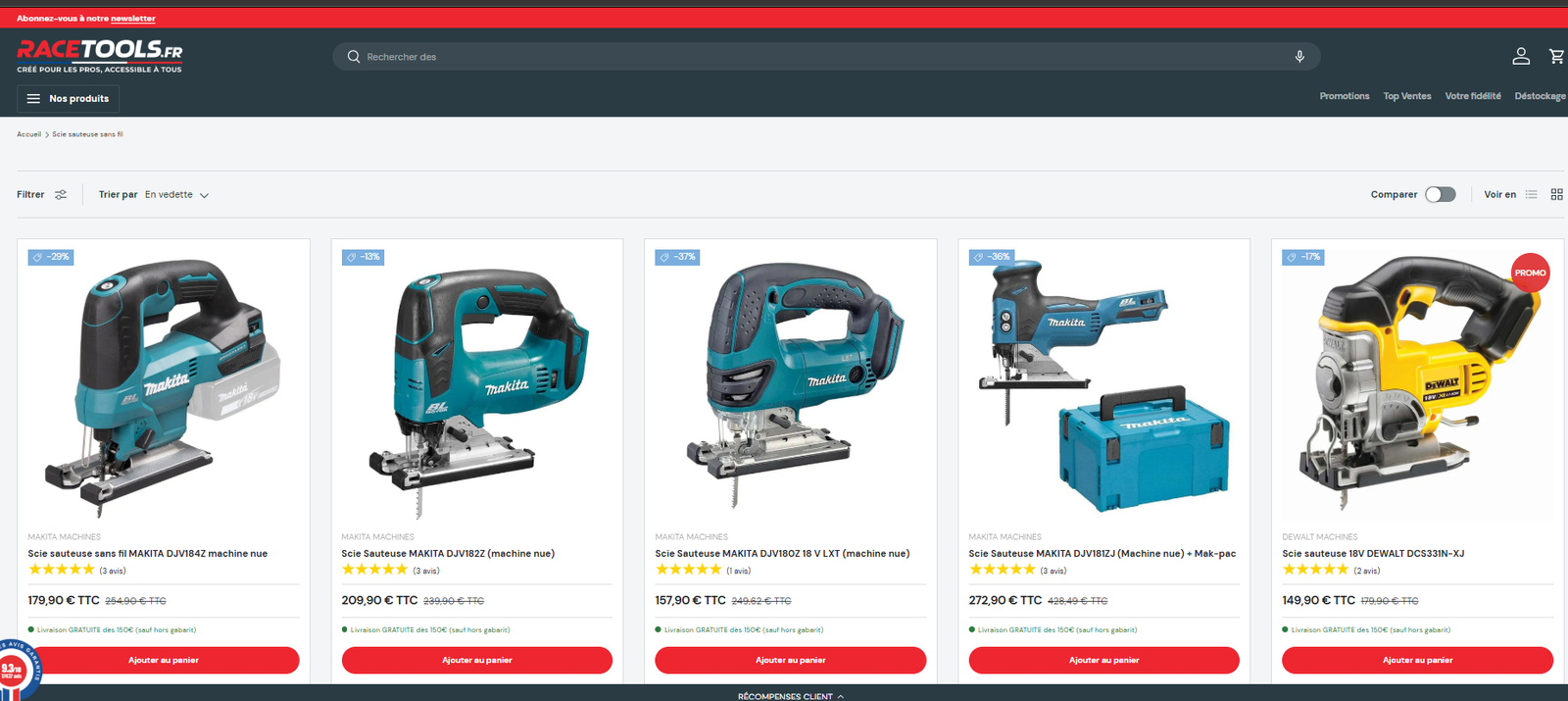Click the red PROMO badge
This screenshot has height=701, width=1568.
pos(1530,273)
